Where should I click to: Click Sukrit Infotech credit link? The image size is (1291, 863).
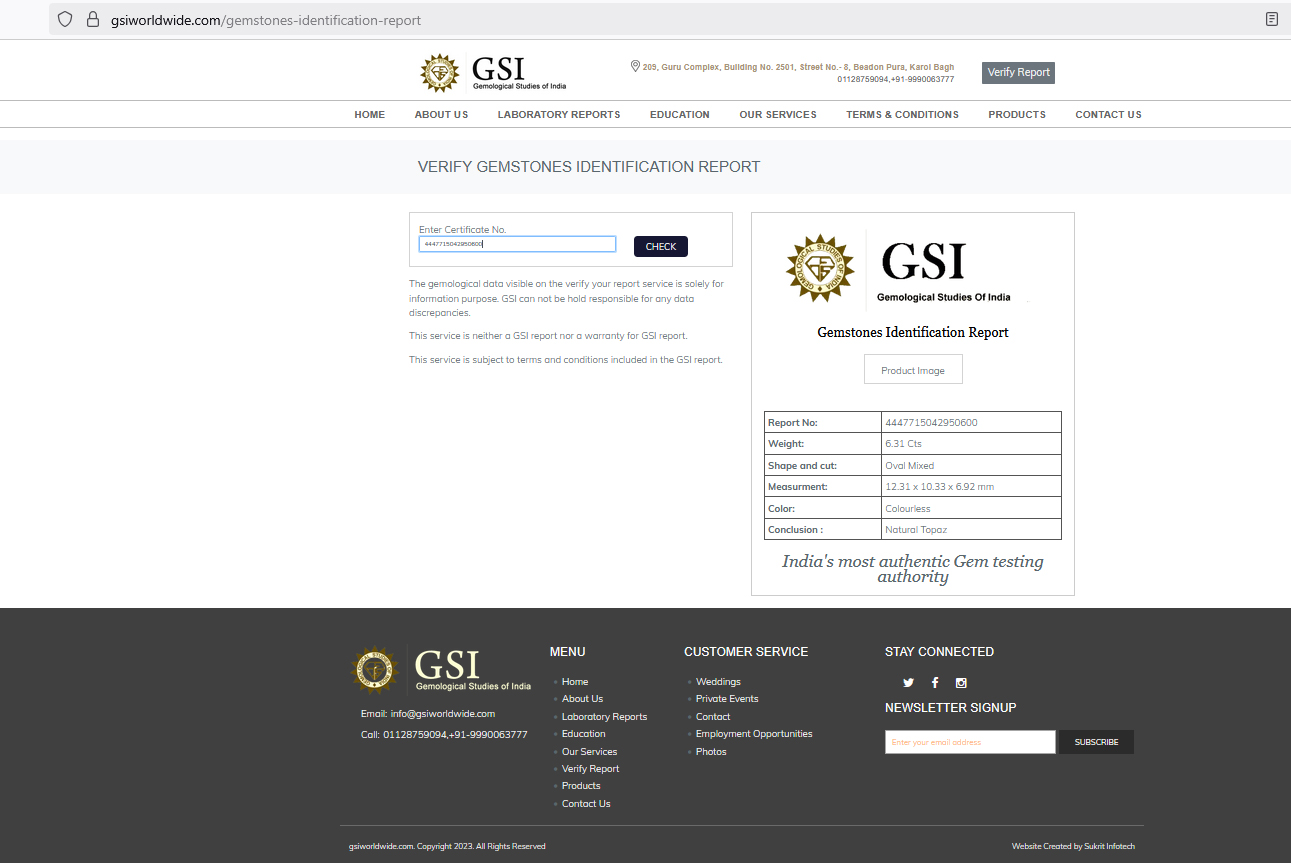click(x=1110, y=846)
